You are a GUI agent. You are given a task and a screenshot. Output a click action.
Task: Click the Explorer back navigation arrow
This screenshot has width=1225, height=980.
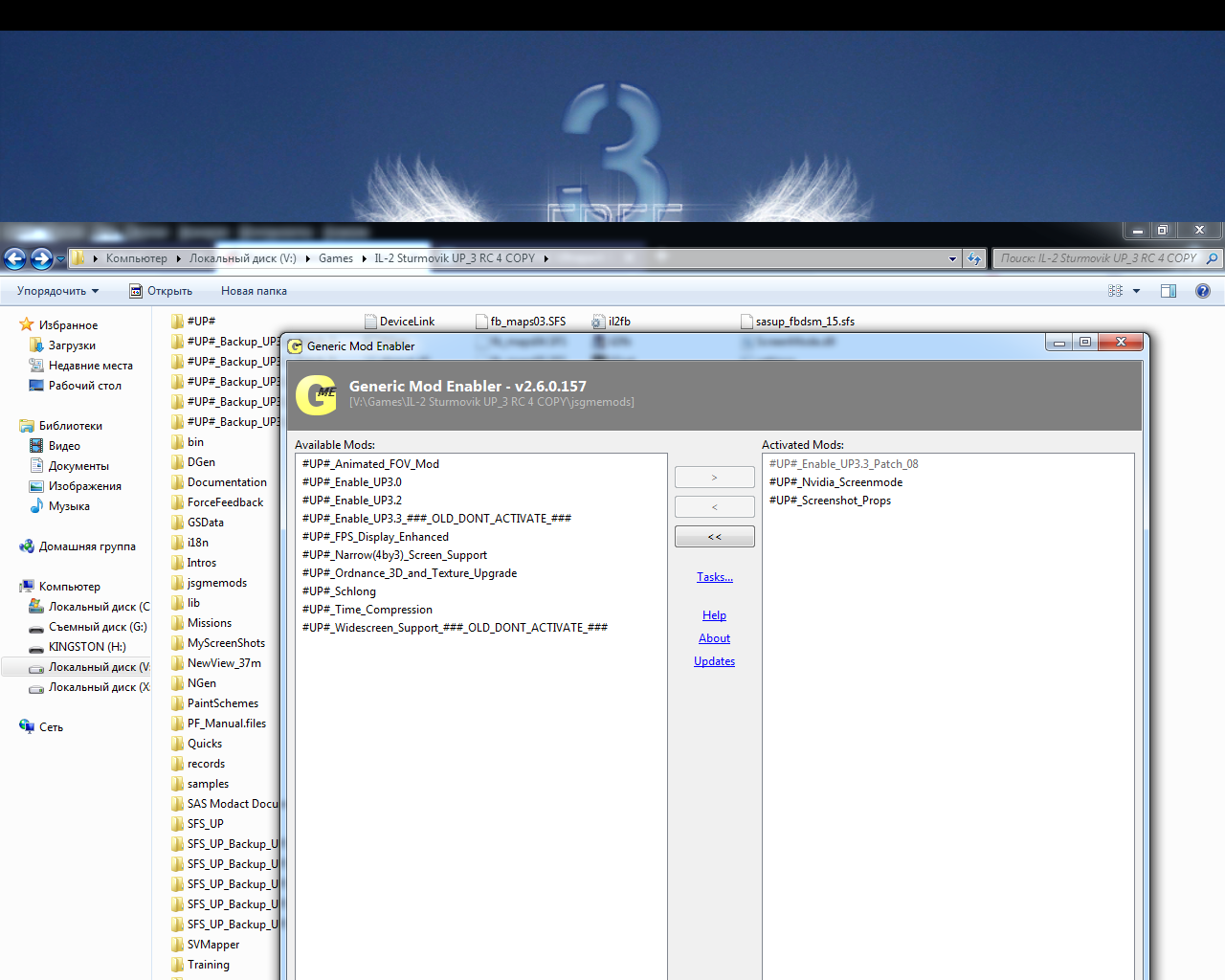[x=14, y=258]
